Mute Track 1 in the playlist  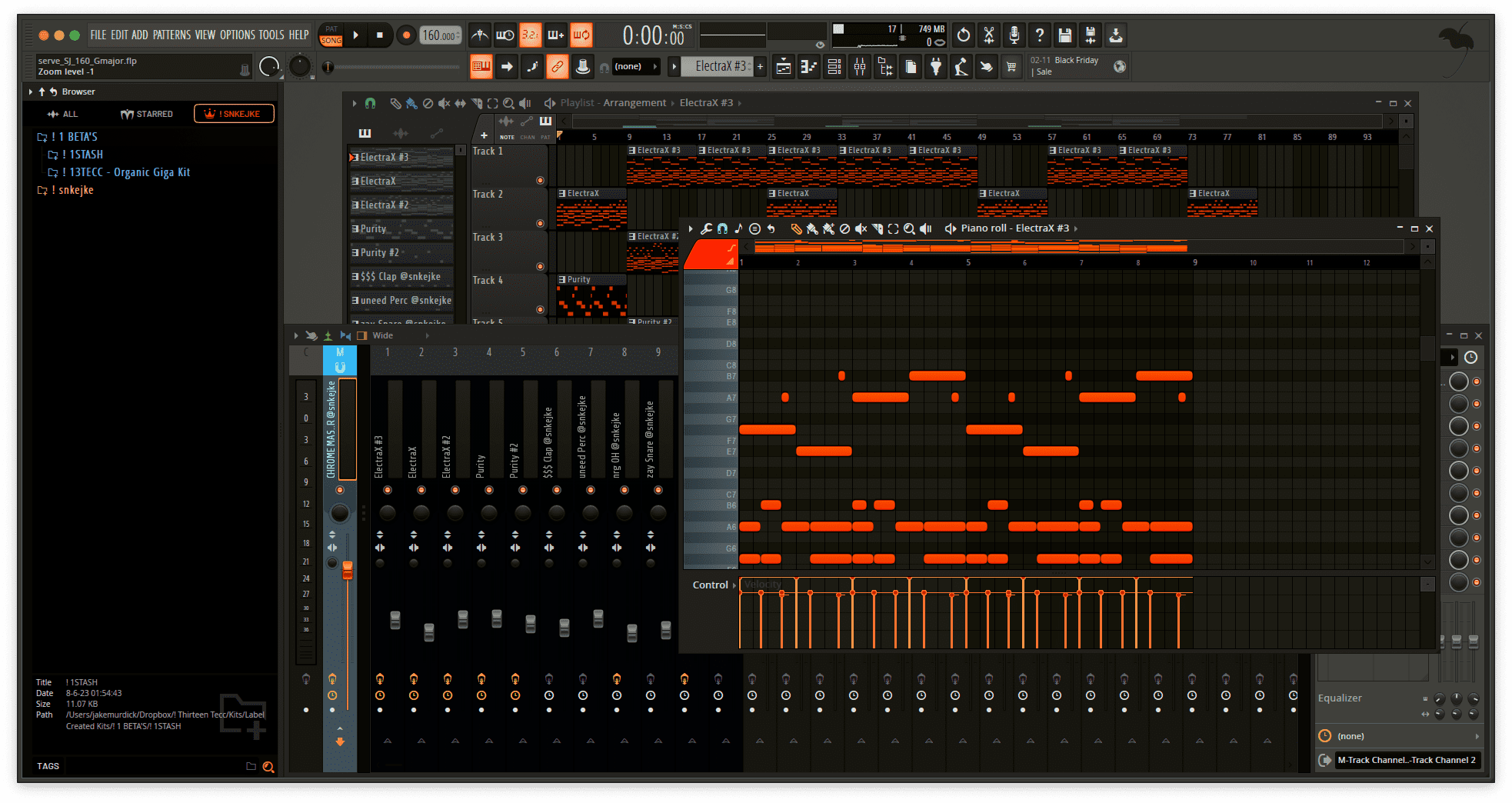tap(540, 180)
